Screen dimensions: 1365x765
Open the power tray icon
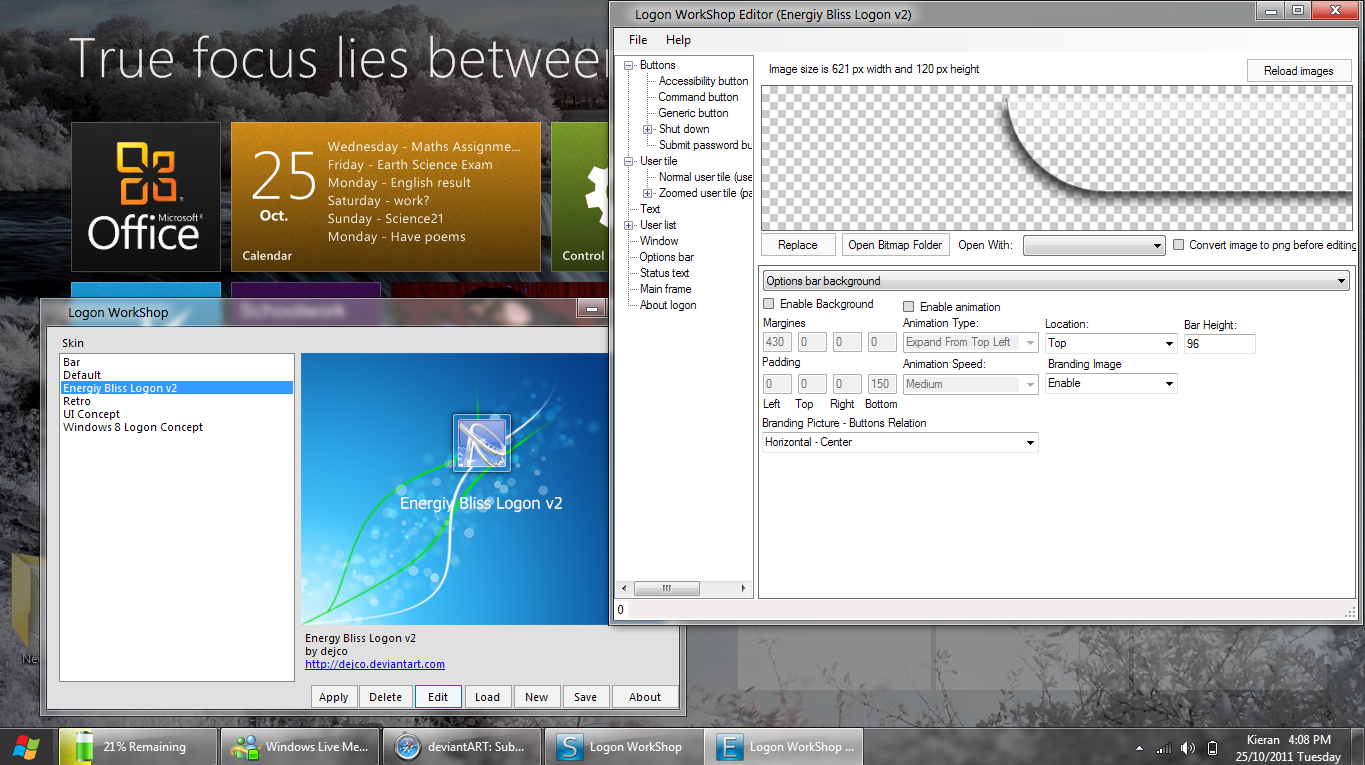tap(1212, 748)
